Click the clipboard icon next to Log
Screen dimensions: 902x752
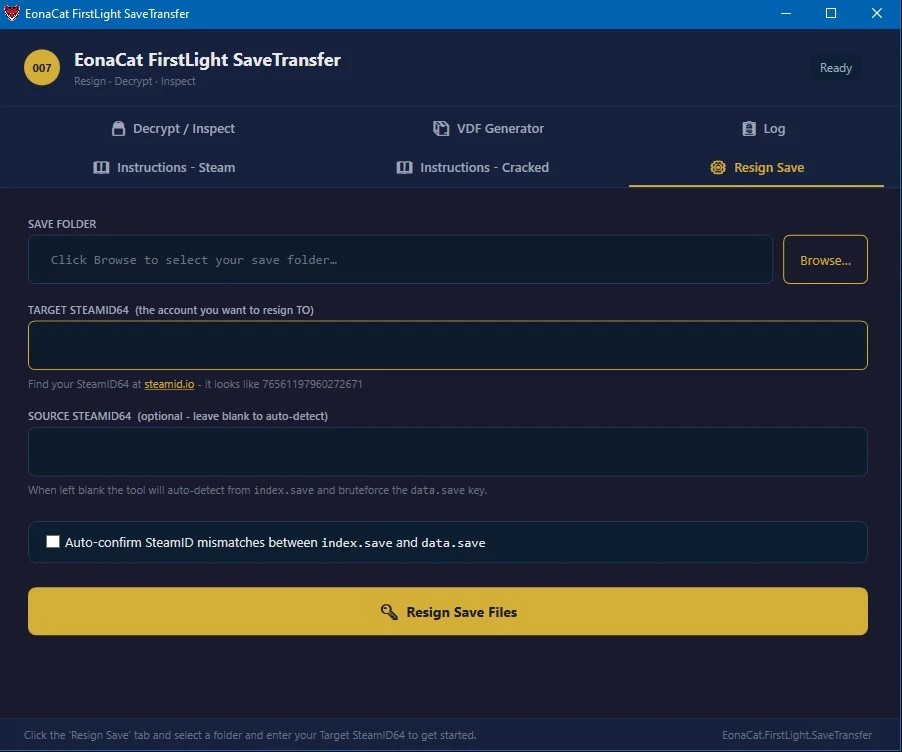tap(748, 128)
